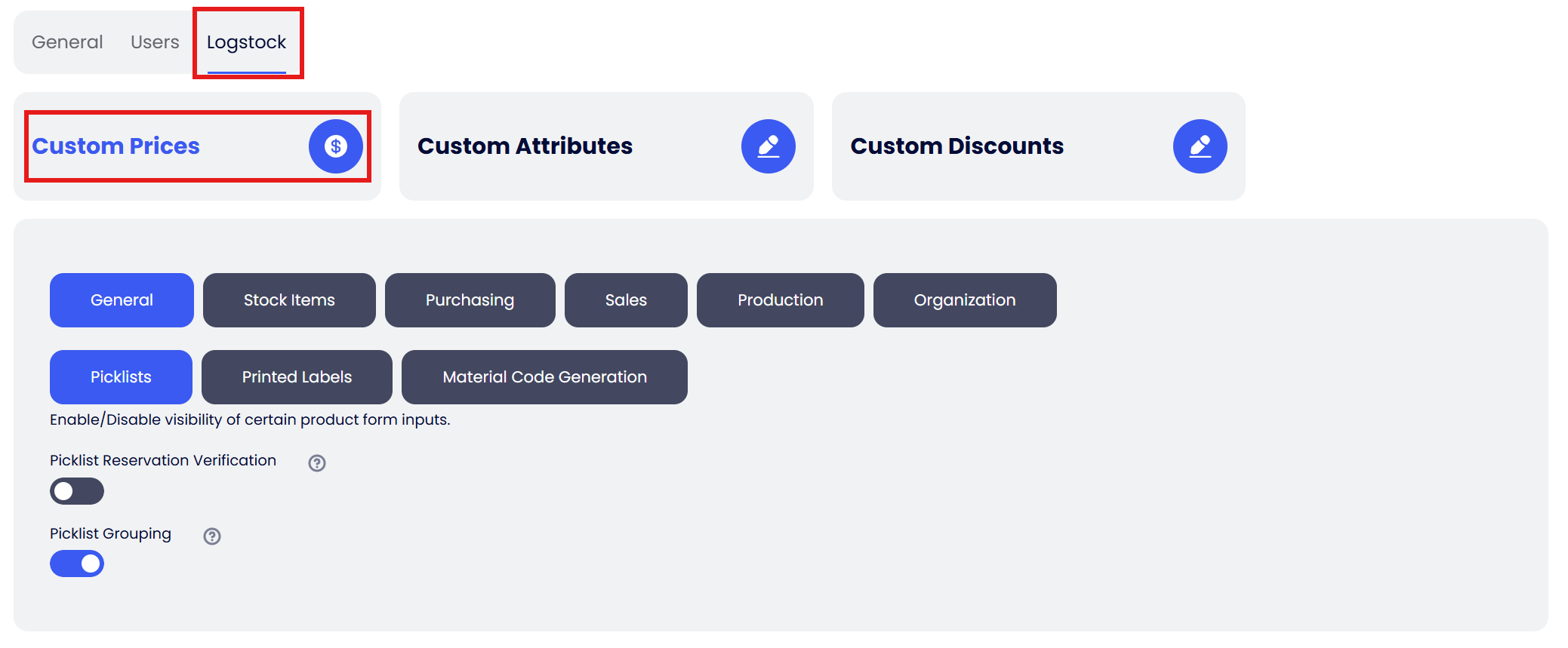Click the edit icon on Custom Discounts

tap(1200, 146)
